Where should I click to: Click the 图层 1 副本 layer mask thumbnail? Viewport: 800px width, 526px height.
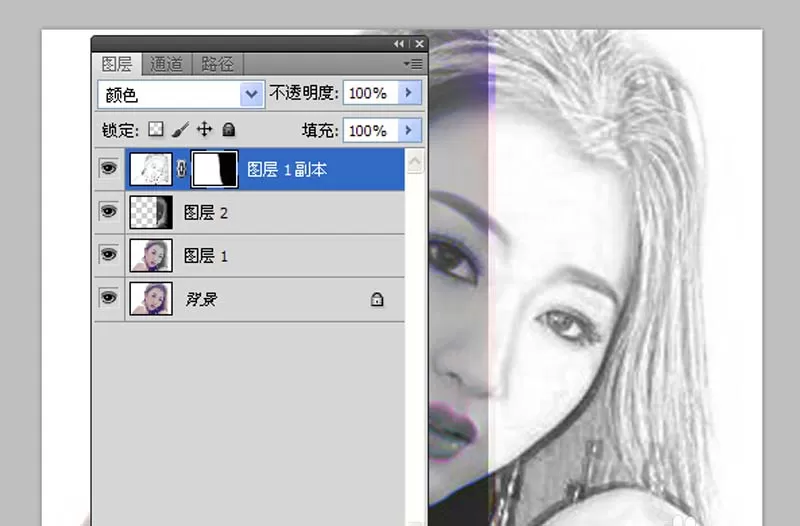pyautogui.click(x=214, y=169)
